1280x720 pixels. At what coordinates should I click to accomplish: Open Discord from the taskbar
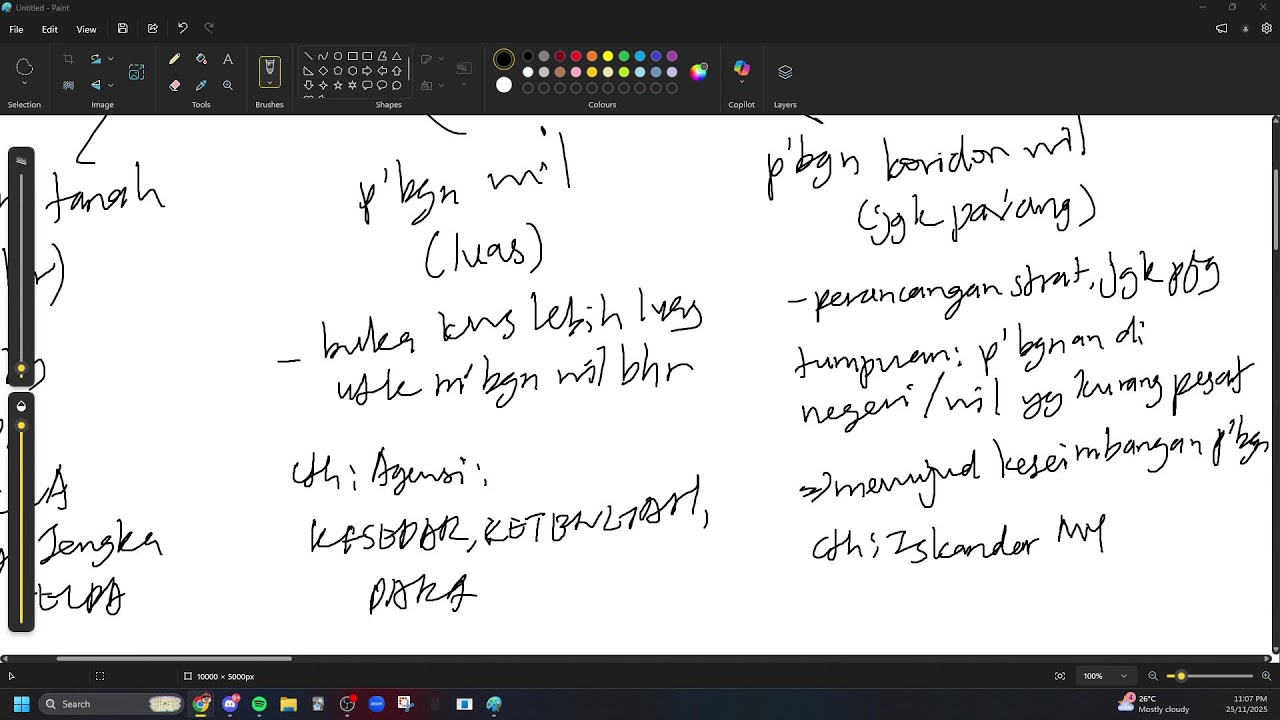coord(231,704)
